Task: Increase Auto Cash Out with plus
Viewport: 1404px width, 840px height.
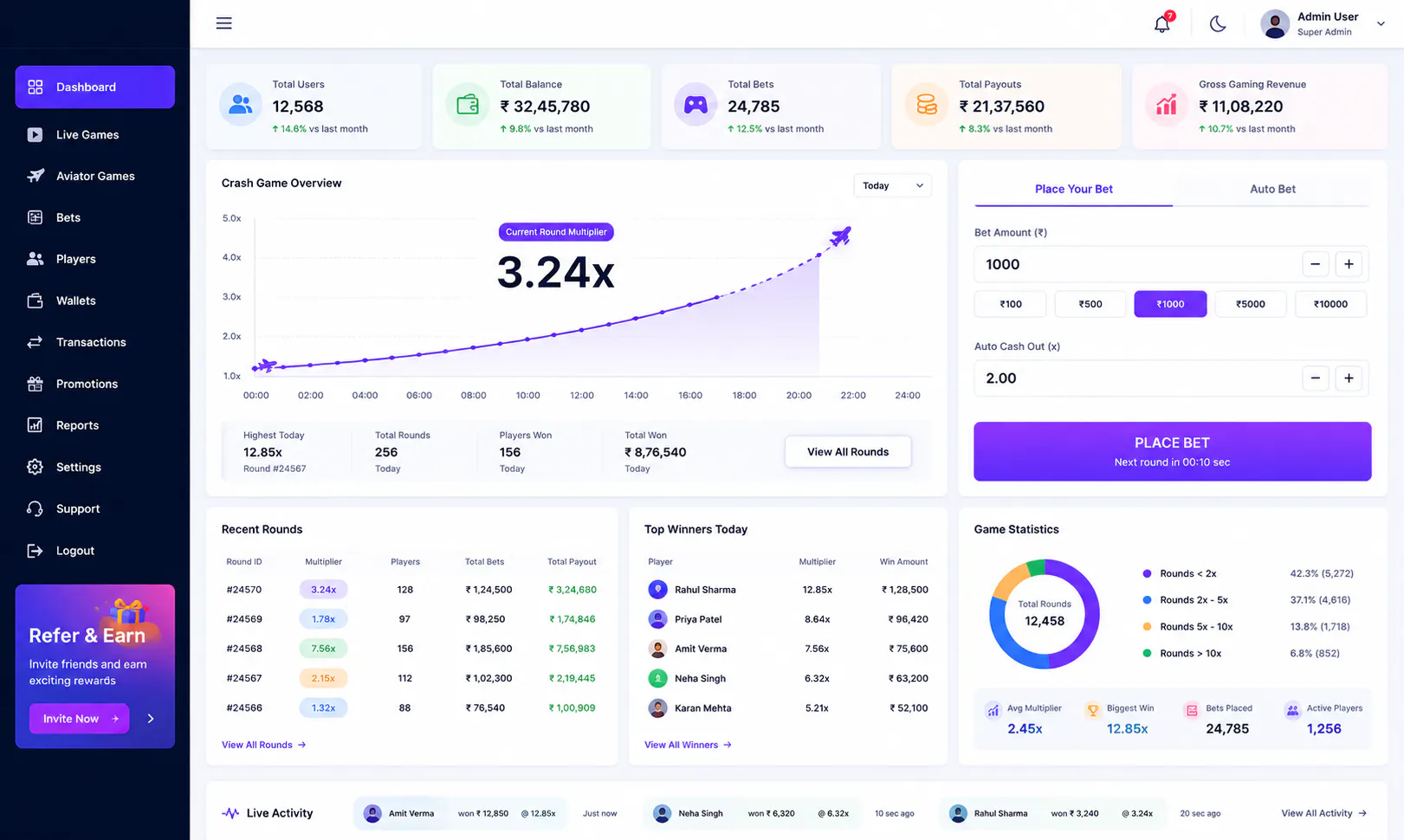Action: click(x=1349, y=378)
